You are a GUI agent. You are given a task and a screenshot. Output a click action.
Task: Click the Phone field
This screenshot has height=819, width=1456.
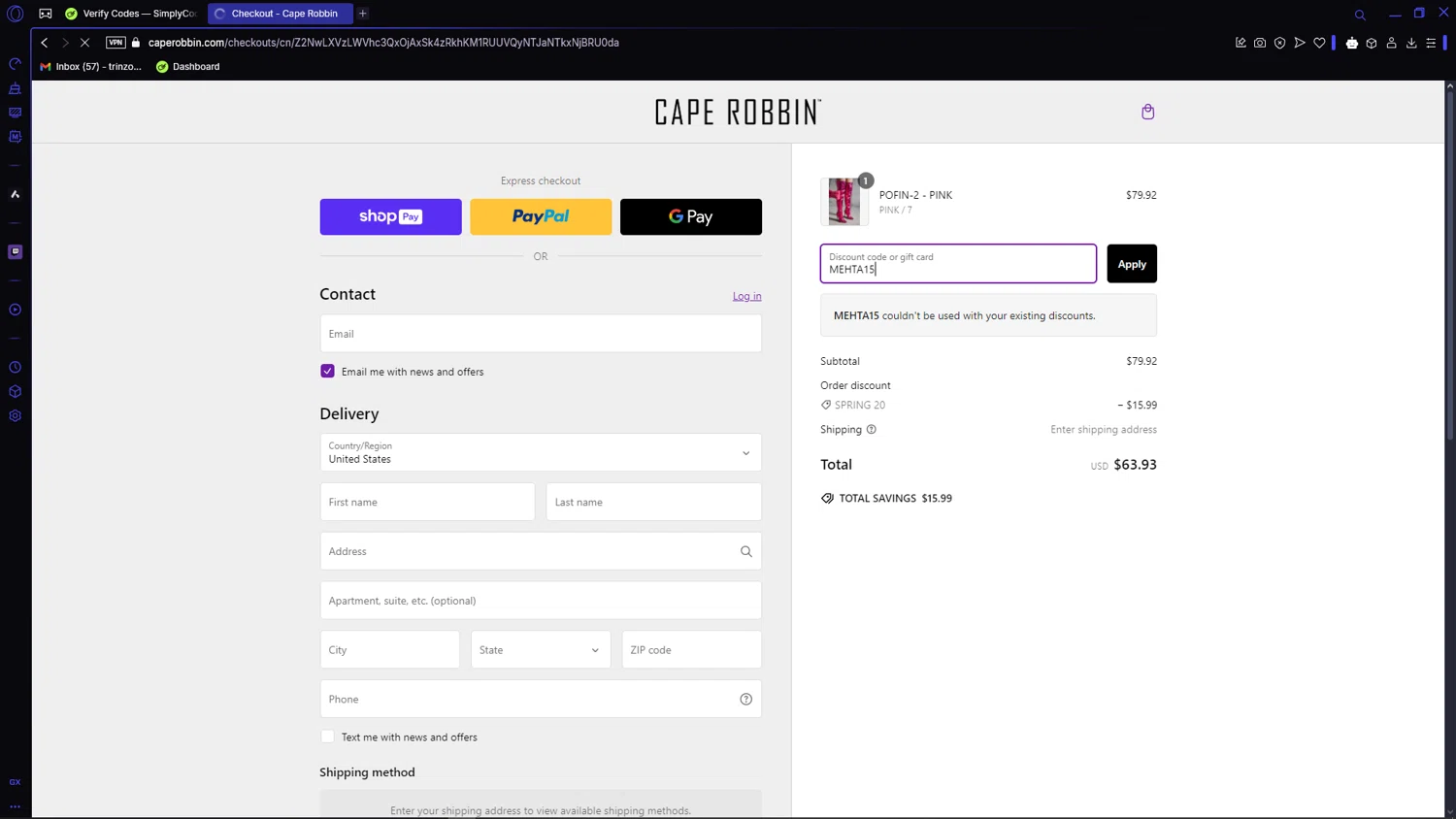pos(541,699)
